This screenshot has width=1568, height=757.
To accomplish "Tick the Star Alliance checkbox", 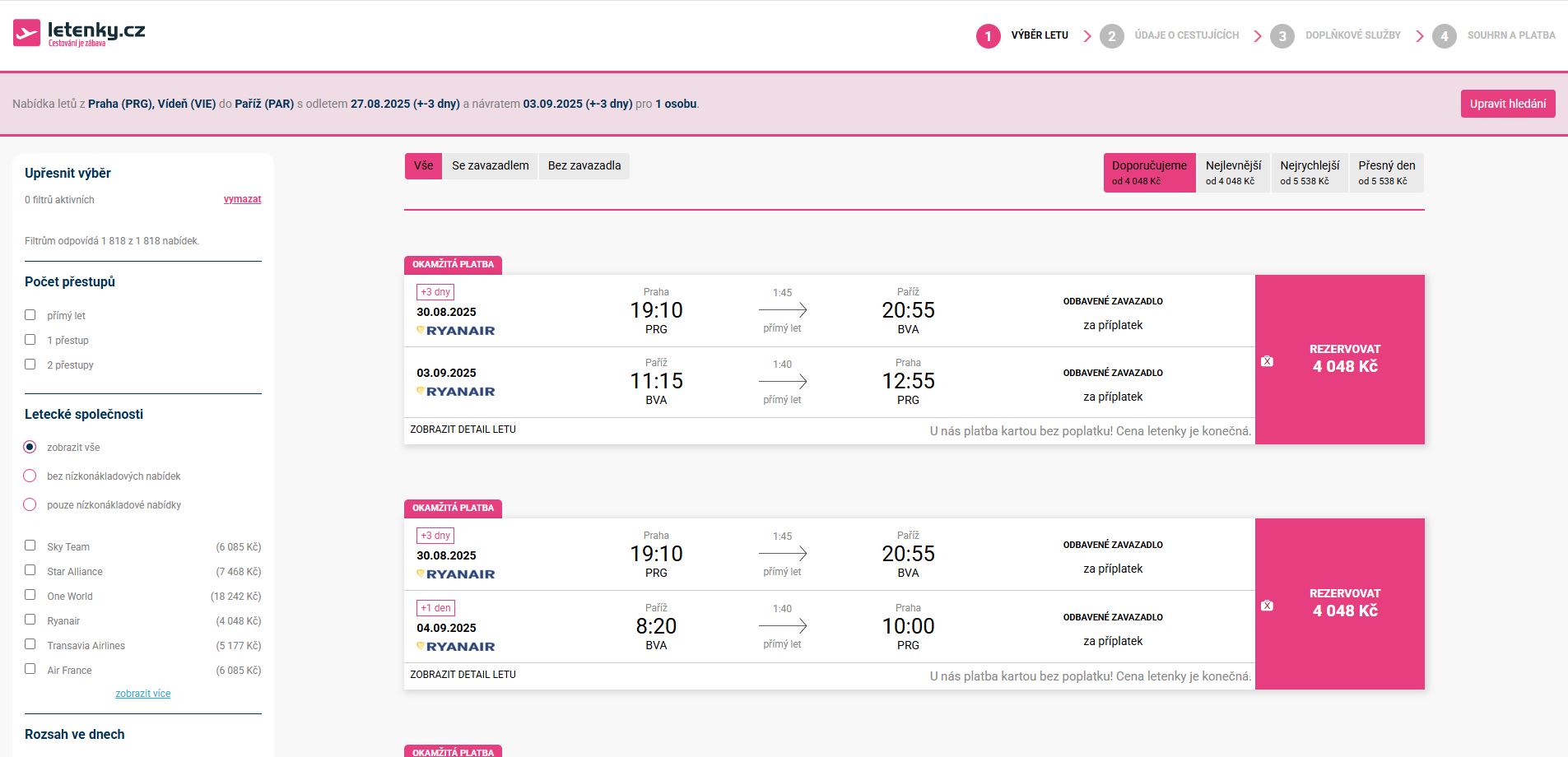I will (x=30, y=570).
